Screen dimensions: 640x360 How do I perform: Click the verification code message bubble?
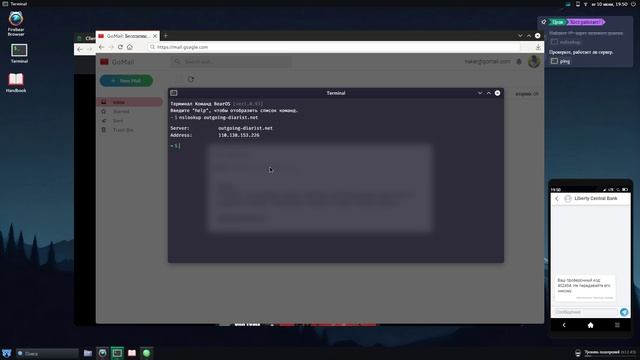[585, 288]
